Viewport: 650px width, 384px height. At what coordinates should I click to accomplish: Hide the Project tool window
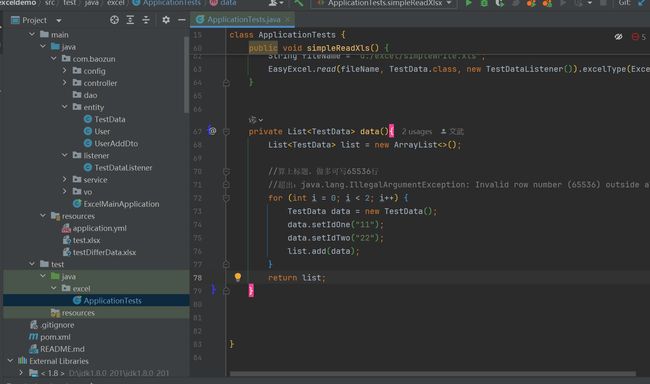point(182,20)
